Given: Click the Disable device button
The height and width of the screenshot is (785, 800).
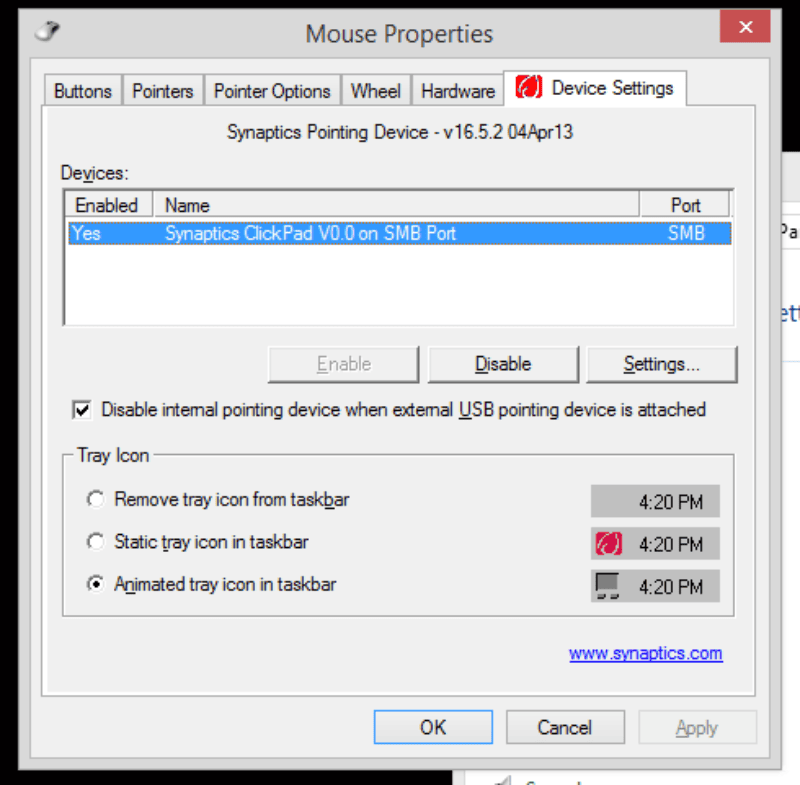Looking at the screenshot, I should tap(503, 364).
